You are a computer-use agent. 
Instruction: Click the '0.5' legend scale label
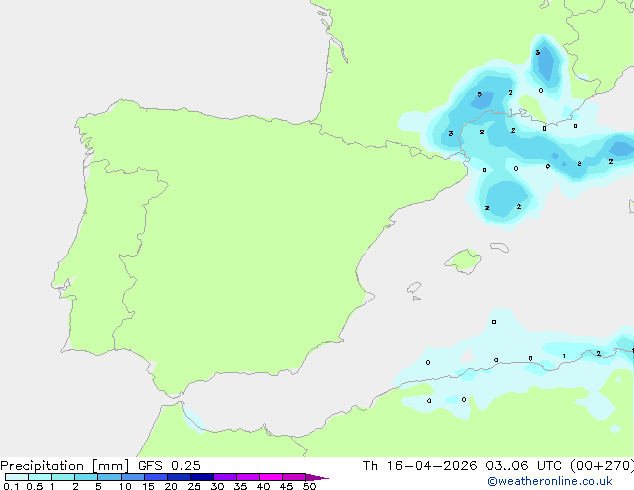[x=35, y=486]
